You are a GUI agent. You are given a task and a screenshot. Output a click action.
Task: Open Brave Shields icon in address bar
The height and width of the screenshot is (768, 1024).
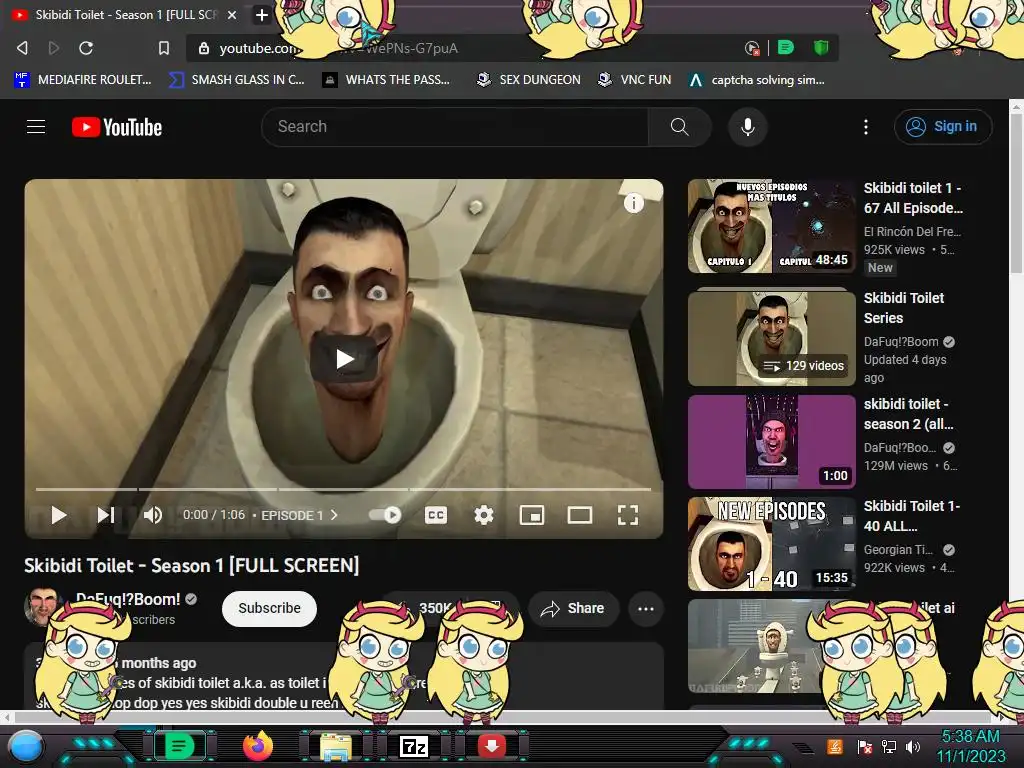coord(820,47)
